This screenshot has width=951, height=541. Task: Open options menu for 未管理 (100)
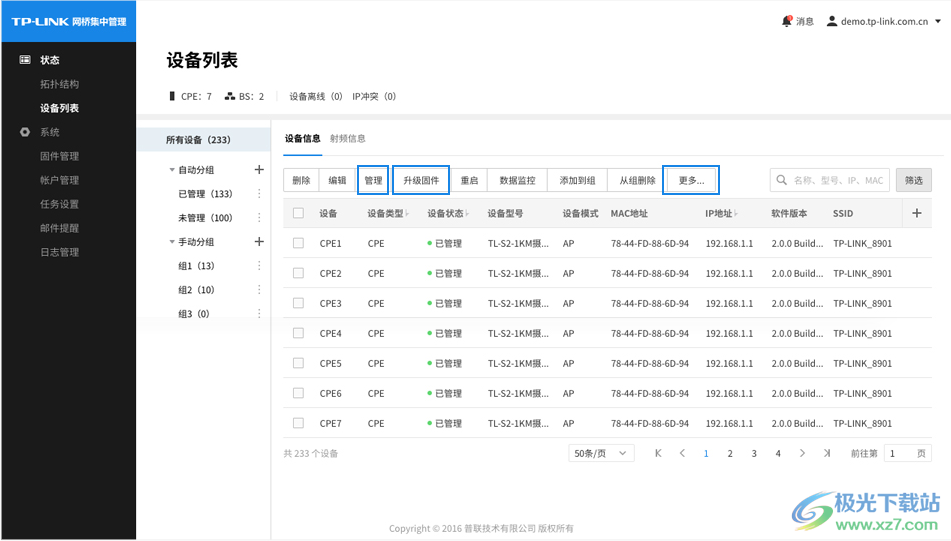(x=259, y=217)
